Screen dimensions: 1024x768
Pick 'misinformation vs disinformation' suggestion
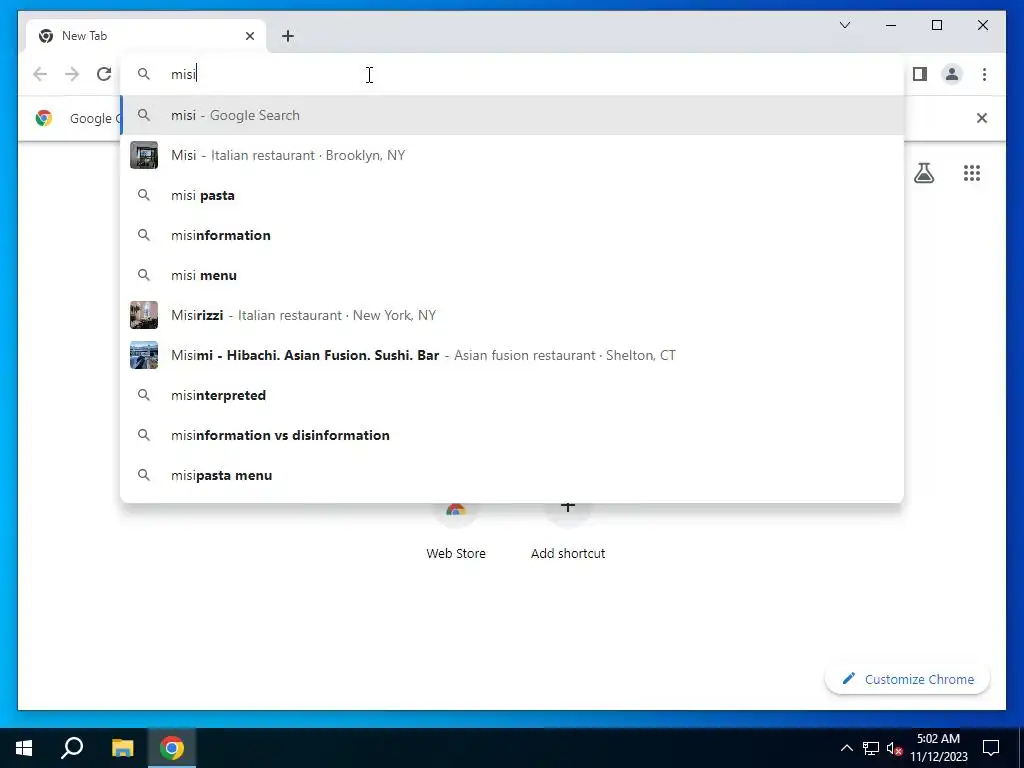(513, 436)
